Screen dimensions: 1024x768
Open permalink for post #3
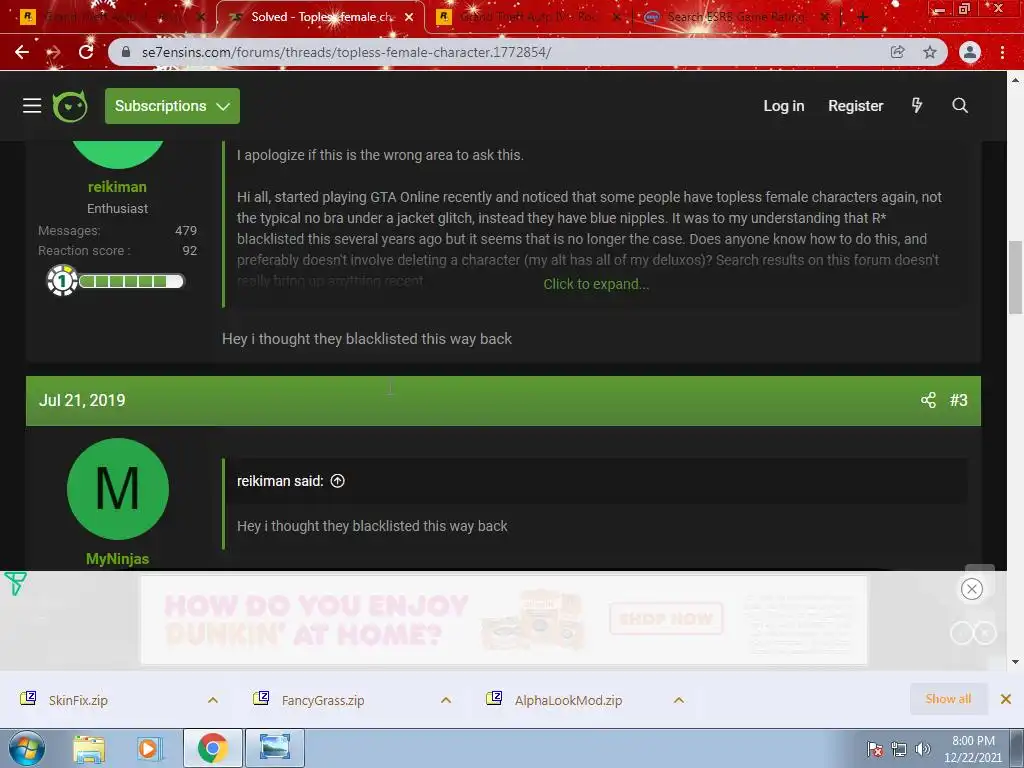pos(958,400)
